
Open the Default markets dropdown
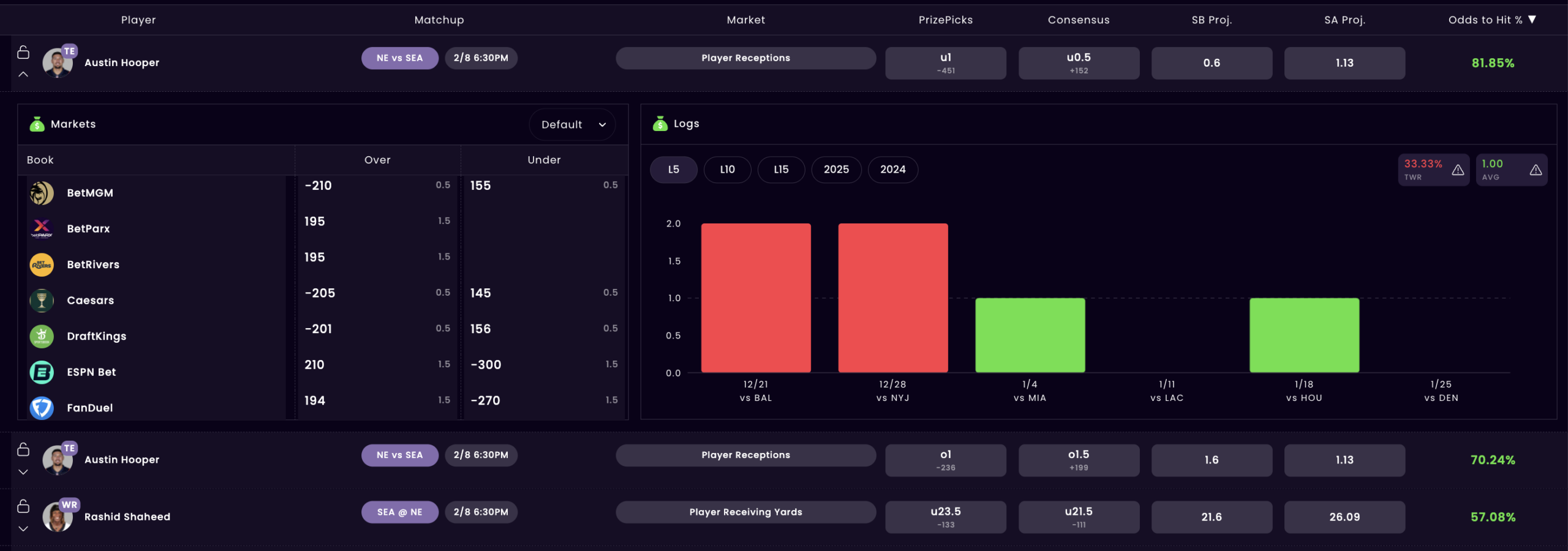click(572, 125)
